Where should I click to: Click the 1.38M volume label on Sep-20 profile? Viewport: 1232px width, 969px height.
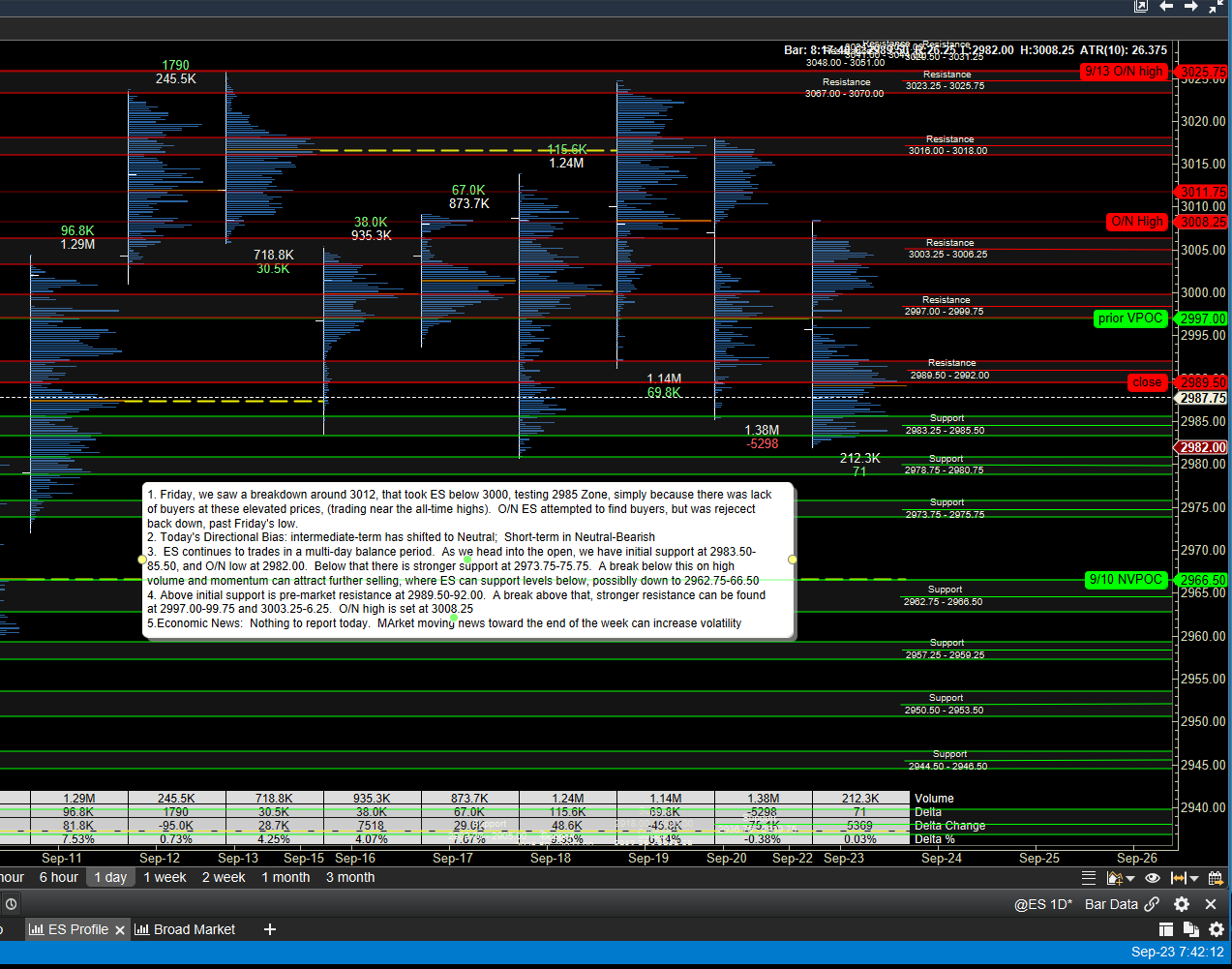tap(762, 430)
